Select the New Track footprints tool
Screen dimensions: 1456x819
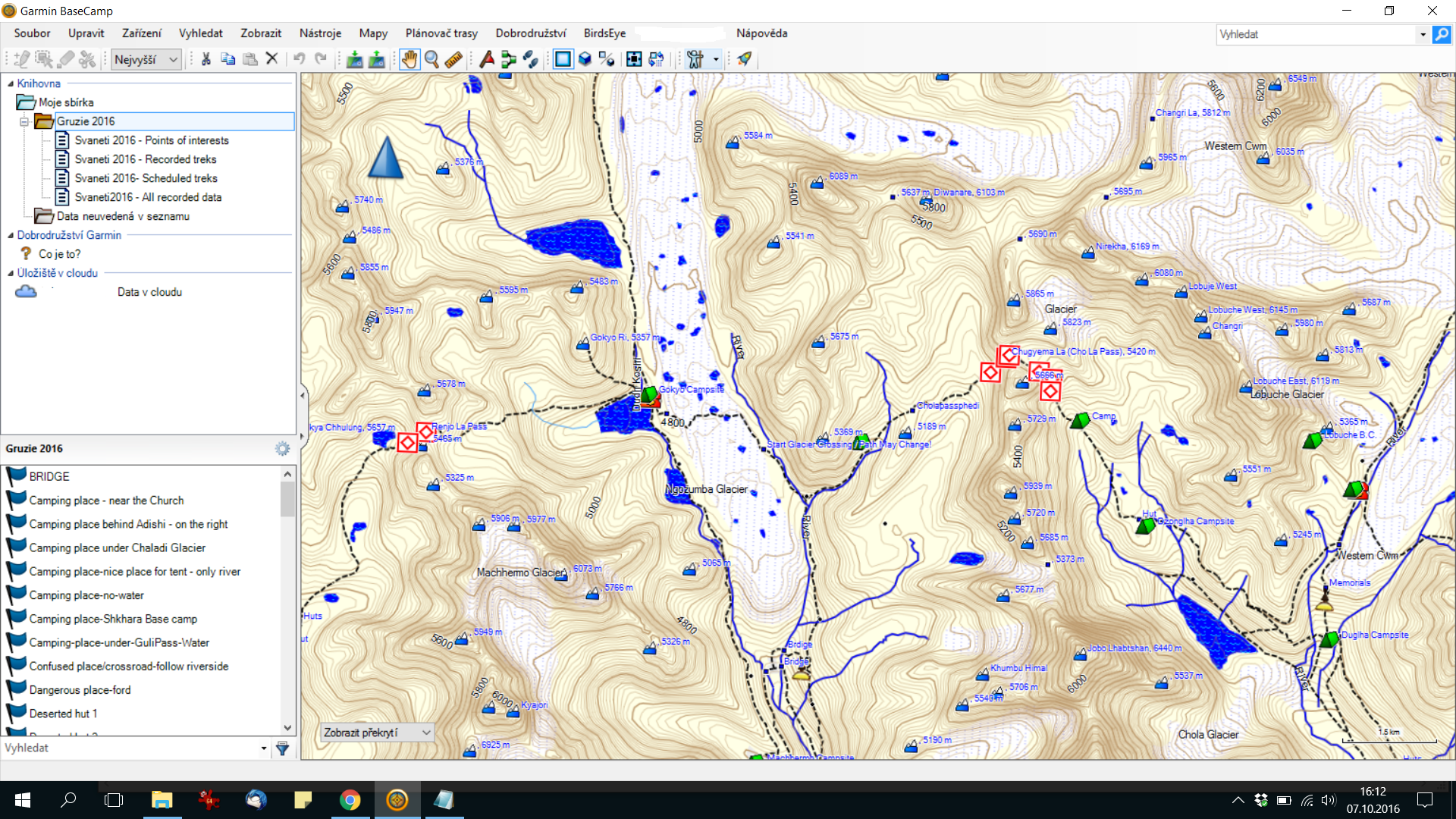tap(531, 59)
